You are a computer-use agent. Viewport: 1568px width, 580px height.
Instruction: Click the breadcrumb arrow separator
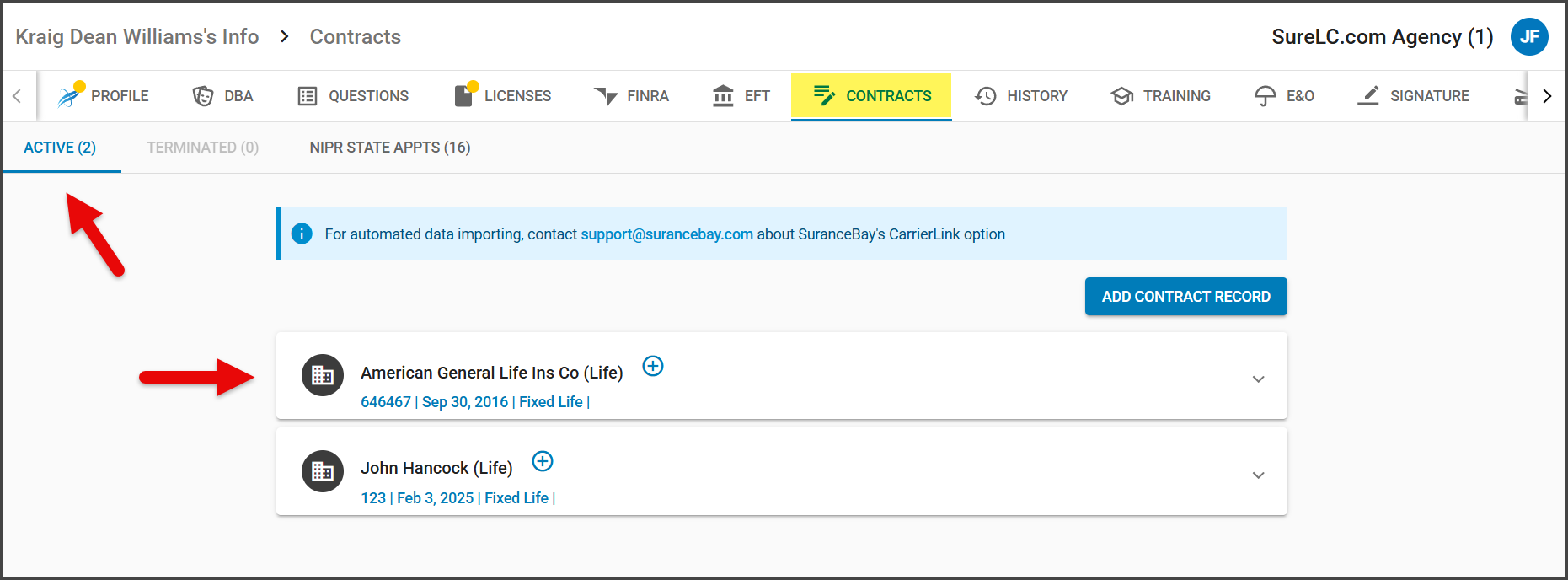285,36
